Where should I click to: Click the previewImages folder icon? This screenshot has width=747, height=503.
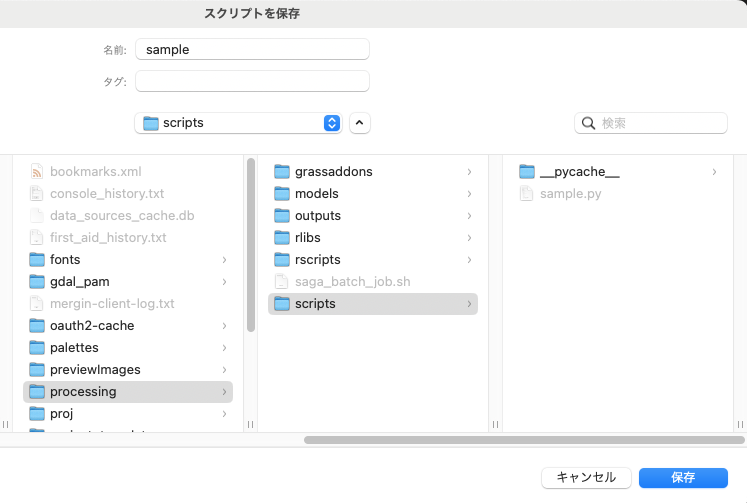click(x=37, y=370)
